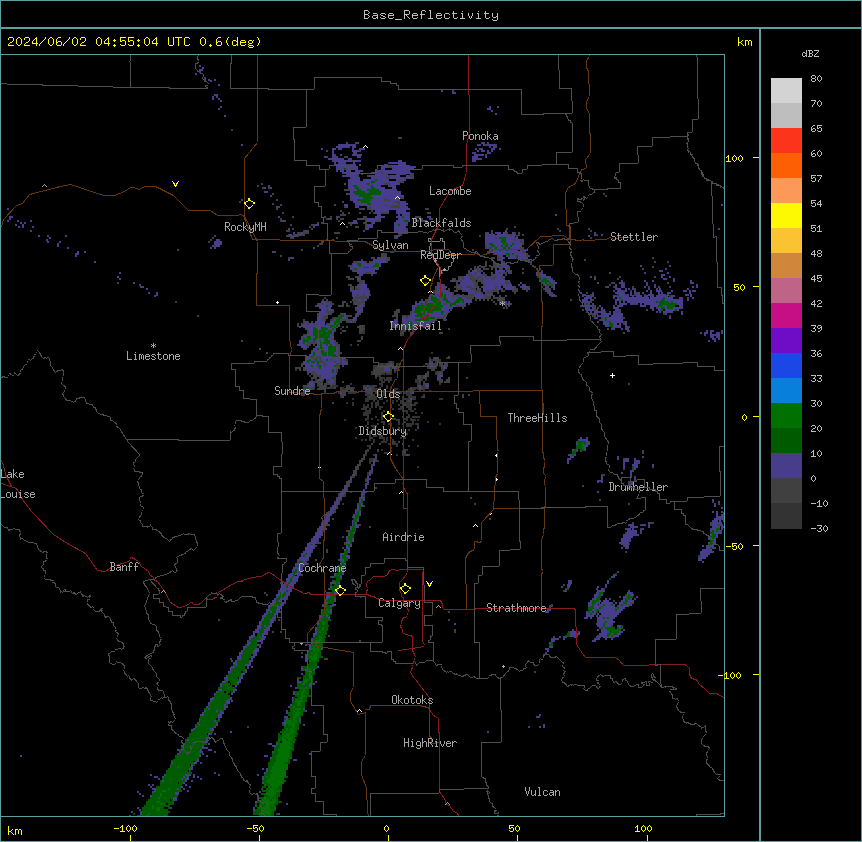Click the white plus marker east of ThreeHills
This screenshot has width=862, height=842.
tap(612, 375)
